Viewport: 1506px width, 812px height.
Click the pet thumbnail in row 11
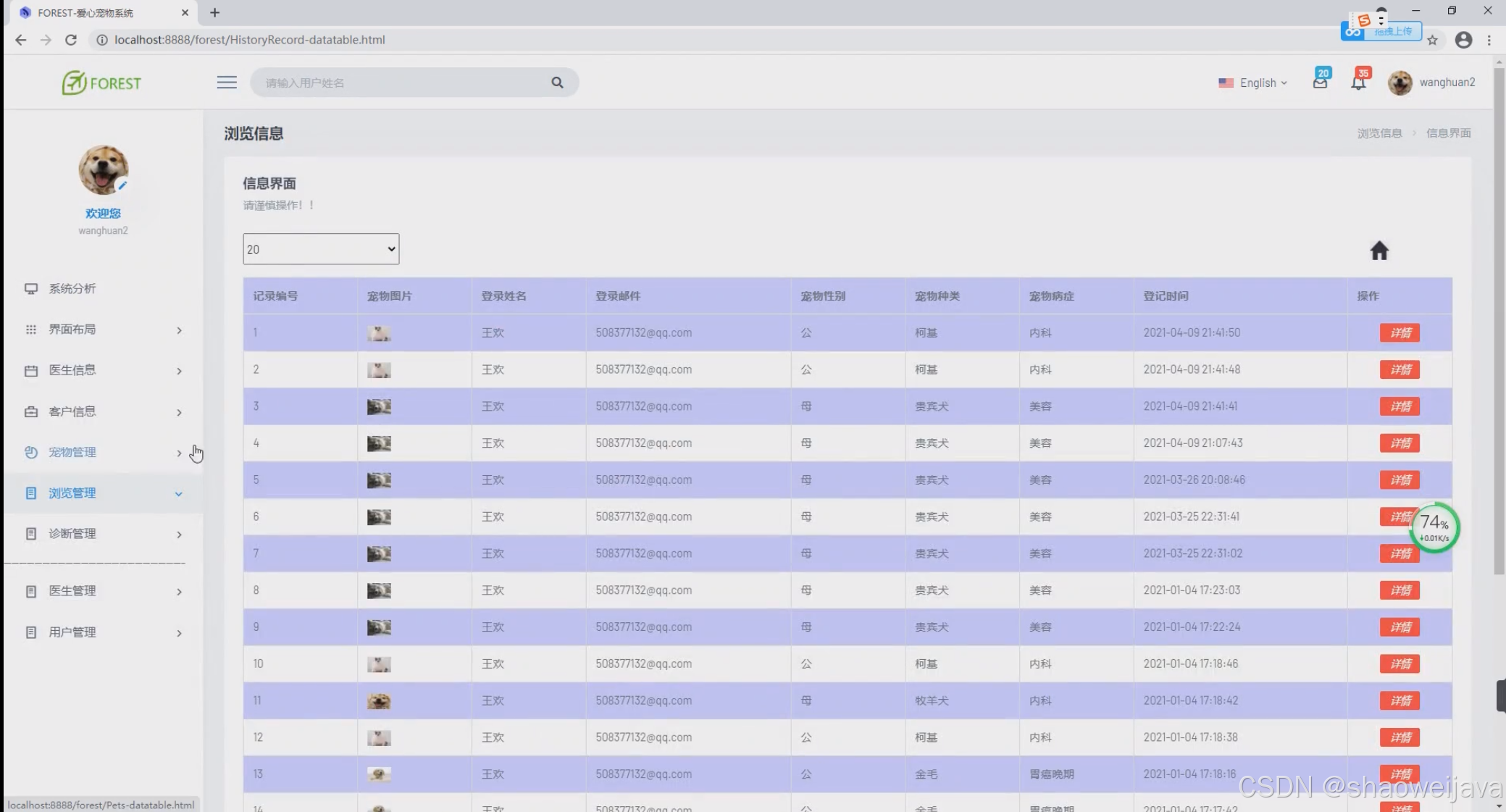[x=378, y=701]
